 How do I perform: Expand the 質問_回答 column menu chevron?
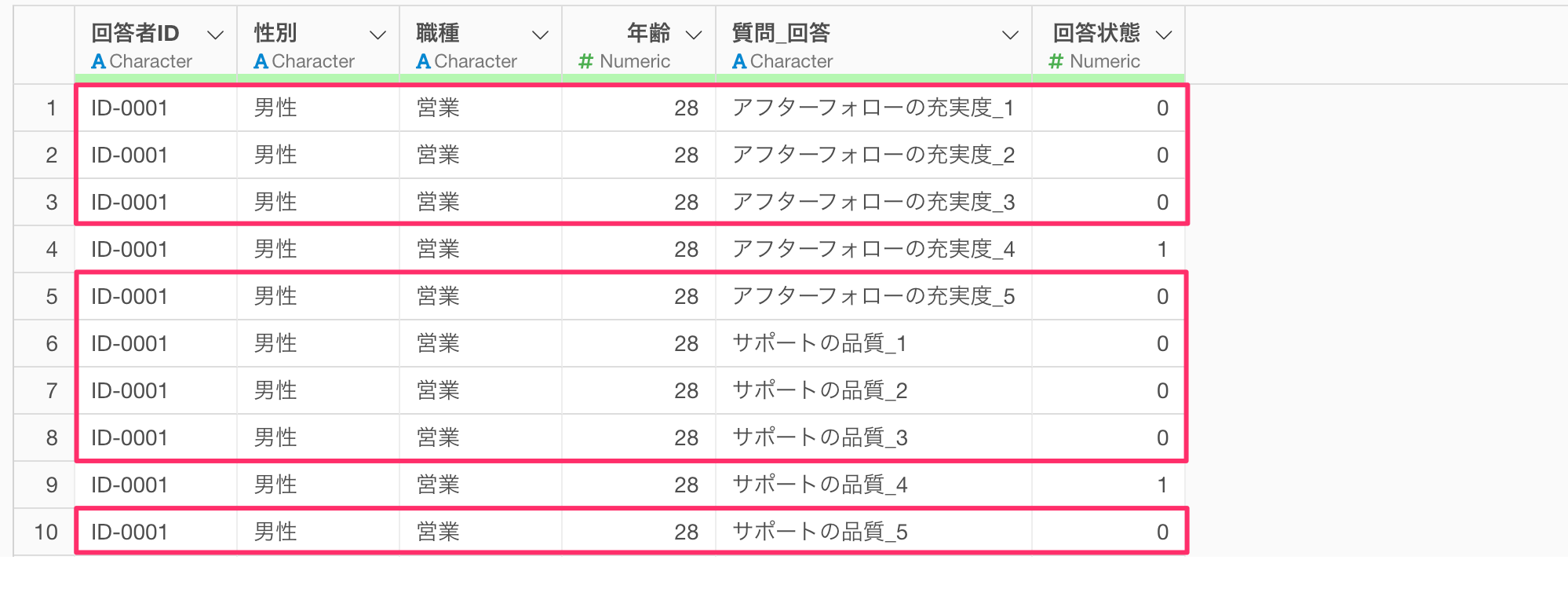coord(1011,35)
